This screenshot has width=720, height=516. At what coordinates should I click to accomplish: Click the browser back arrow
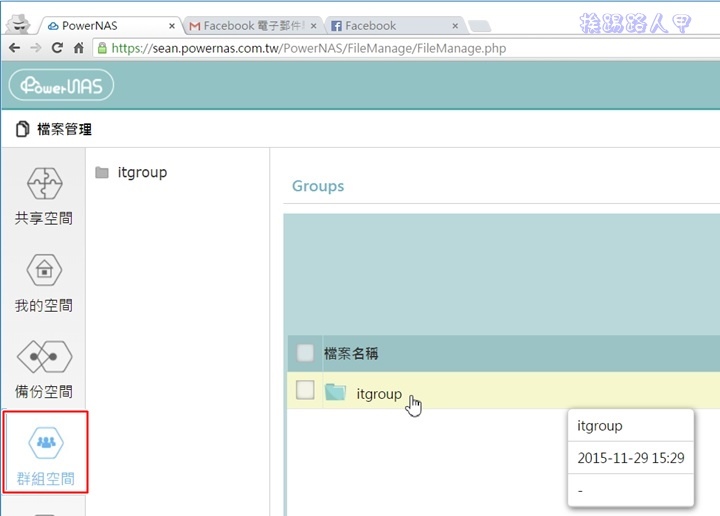pyautogui.click(x=14, y=47)
